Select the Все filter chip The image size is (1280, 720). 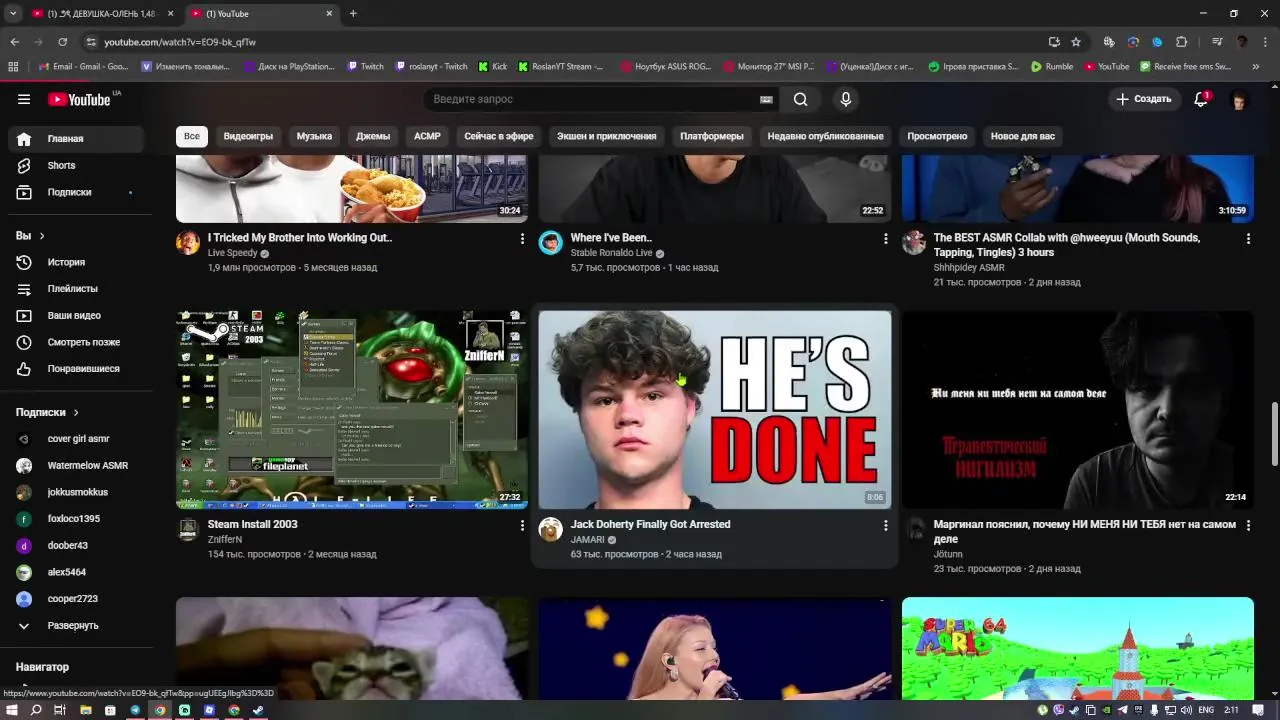(x=191, y=136)
